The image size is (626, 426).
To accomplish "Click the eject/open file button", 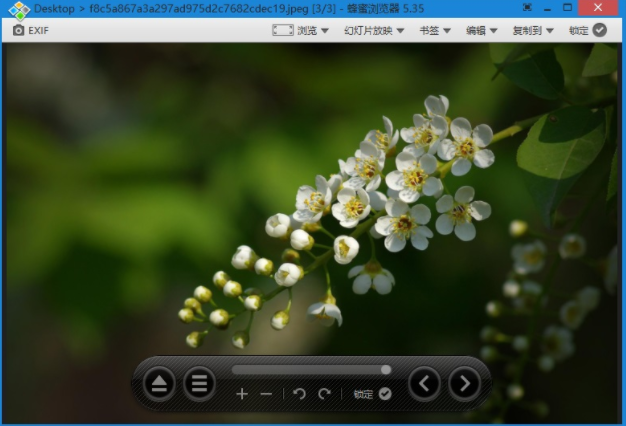I will pyautogui.click(x=159, y=383).
